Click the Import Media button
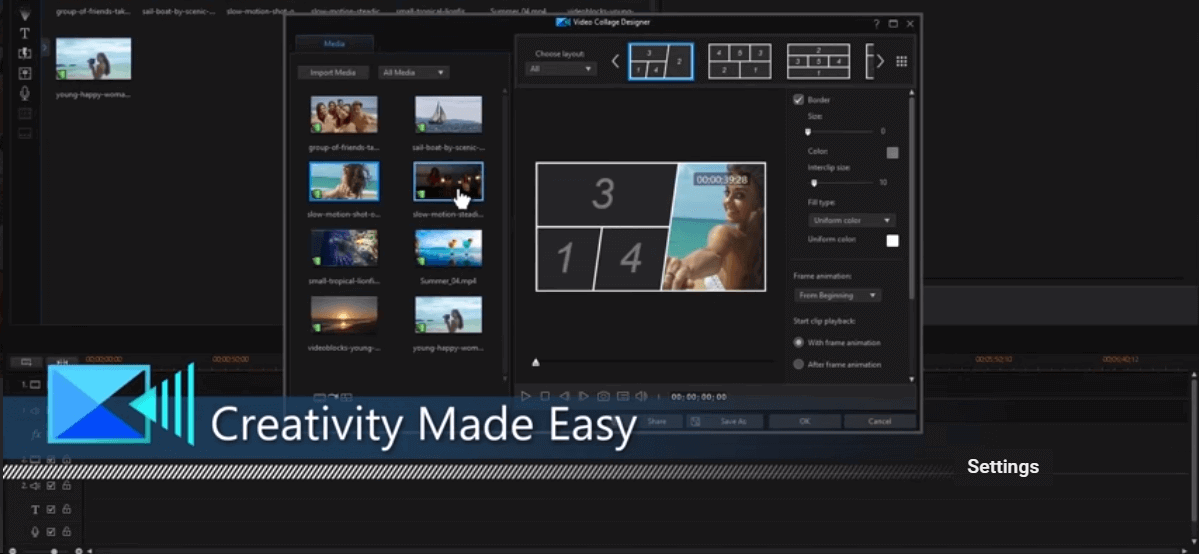 (333, 73)
